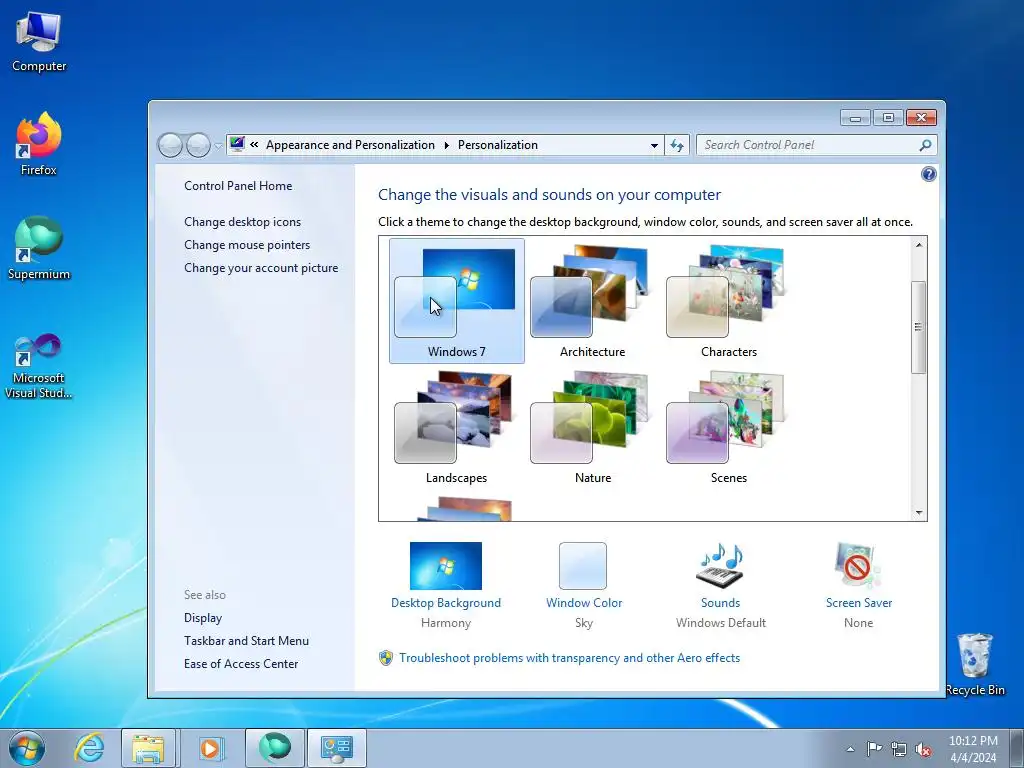
Task: Open the Action Center flag icon
Action: [x=874, y=749]
